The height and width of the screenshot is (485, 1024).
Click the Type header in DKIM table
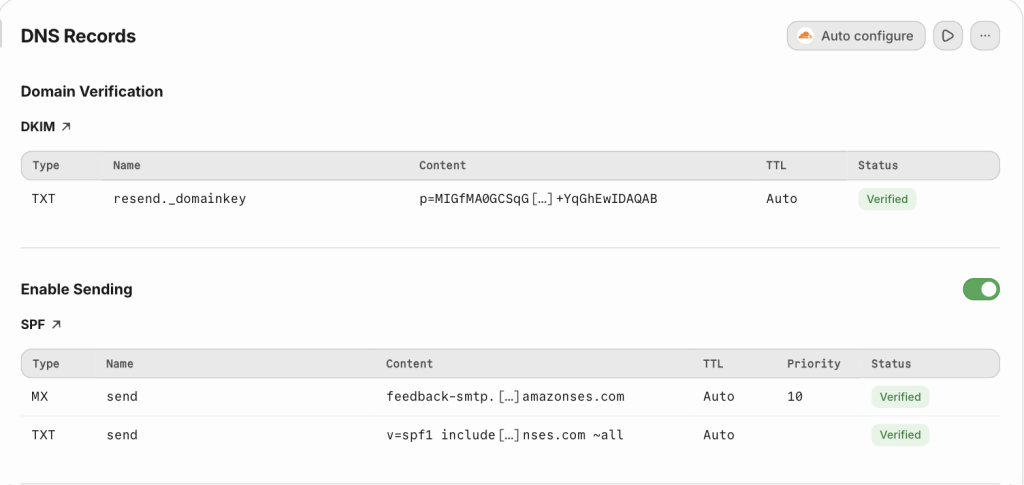[45, 166]
